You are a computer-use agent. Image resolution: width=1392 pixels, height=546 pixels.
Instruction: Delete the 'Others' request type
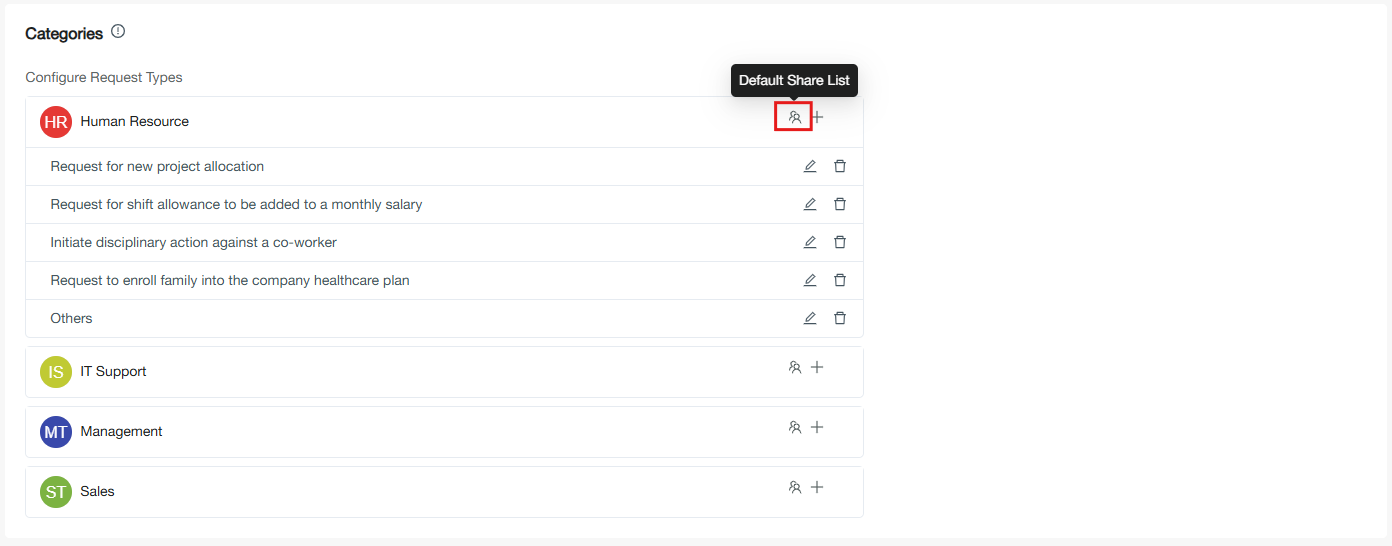click(840, 318)
